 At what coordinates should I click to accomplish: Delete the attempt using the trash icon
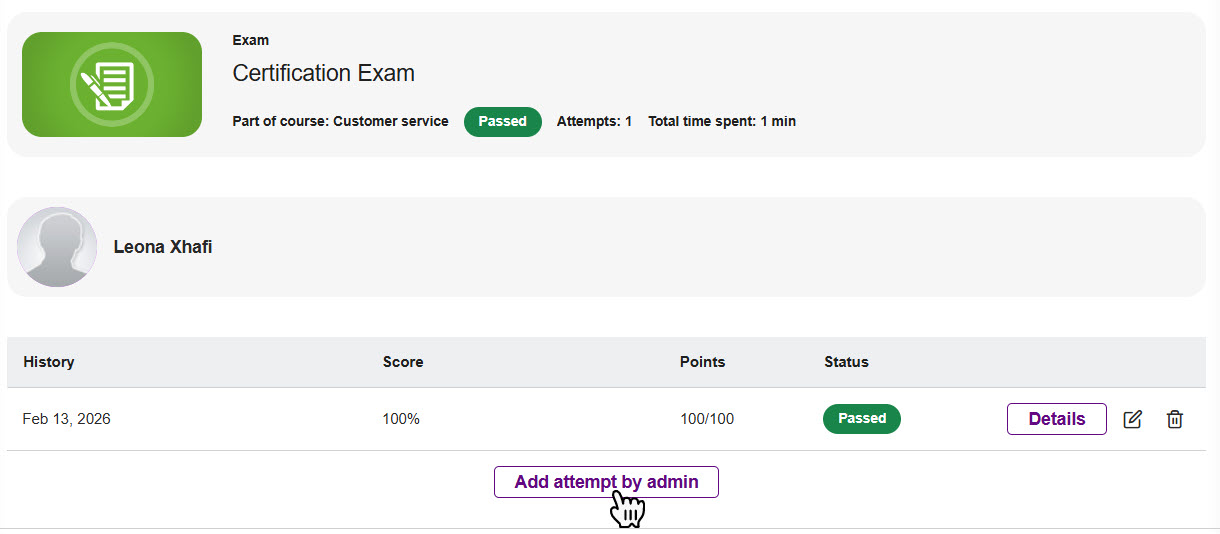pos(1175,419)
